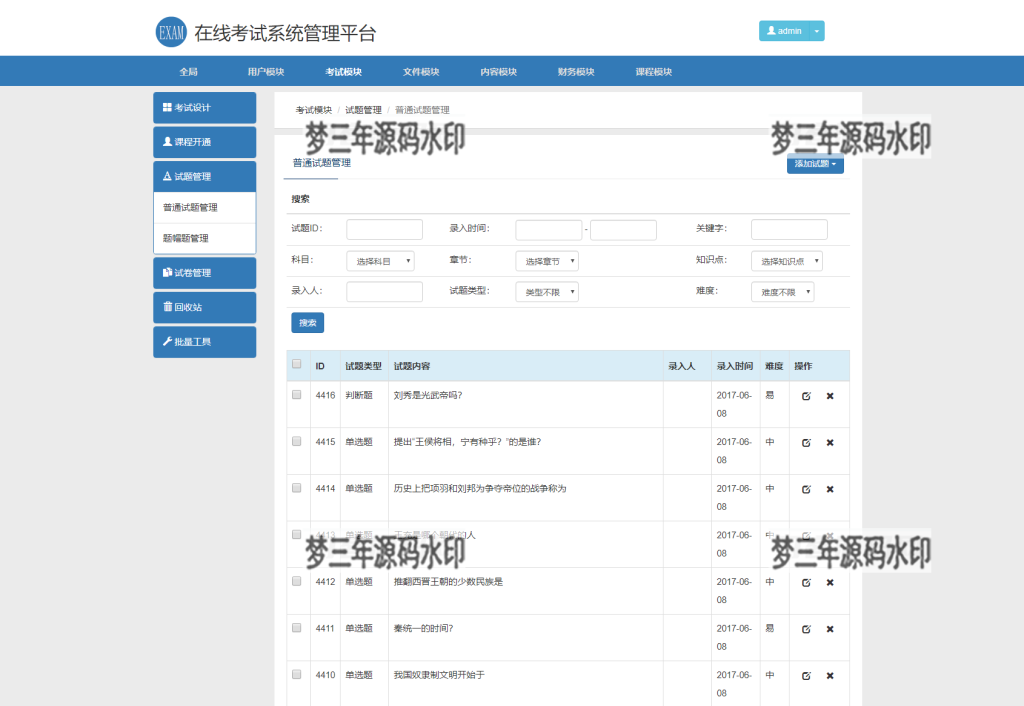Open 回收站 in the sidebar

click(x=204, y=307)
